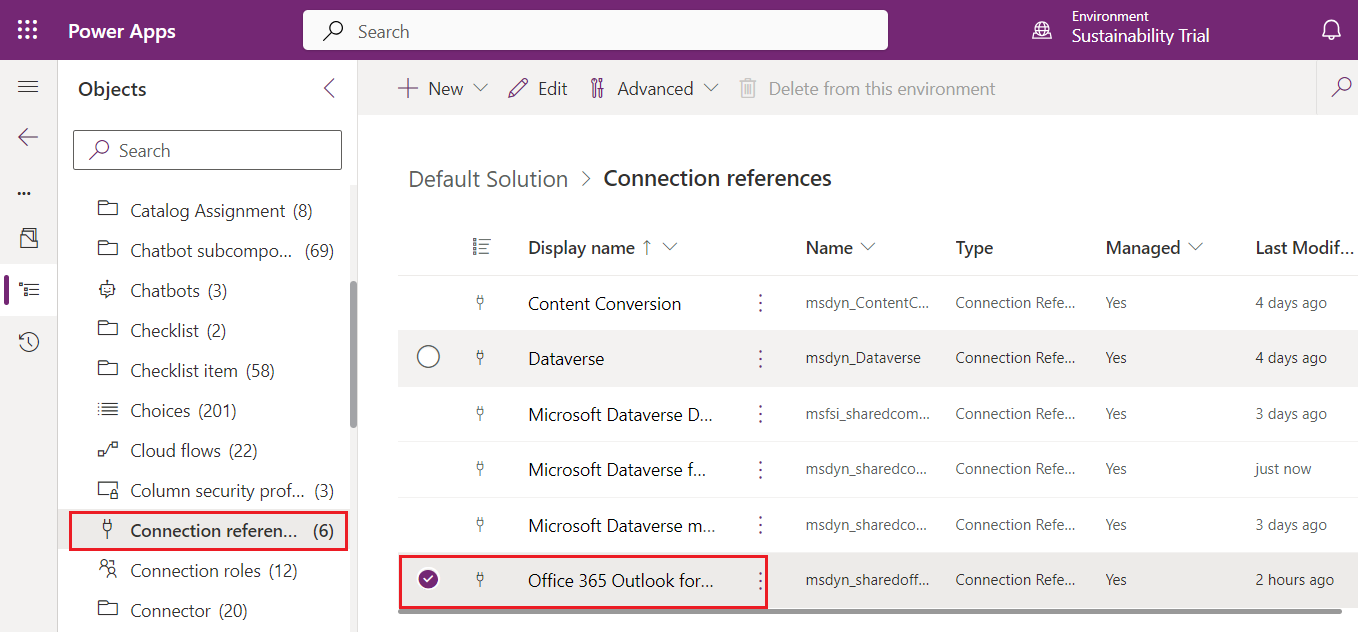Toggle the hamburger navigation menu
This screenshot has width=1358, height=632.
[28, 87]
